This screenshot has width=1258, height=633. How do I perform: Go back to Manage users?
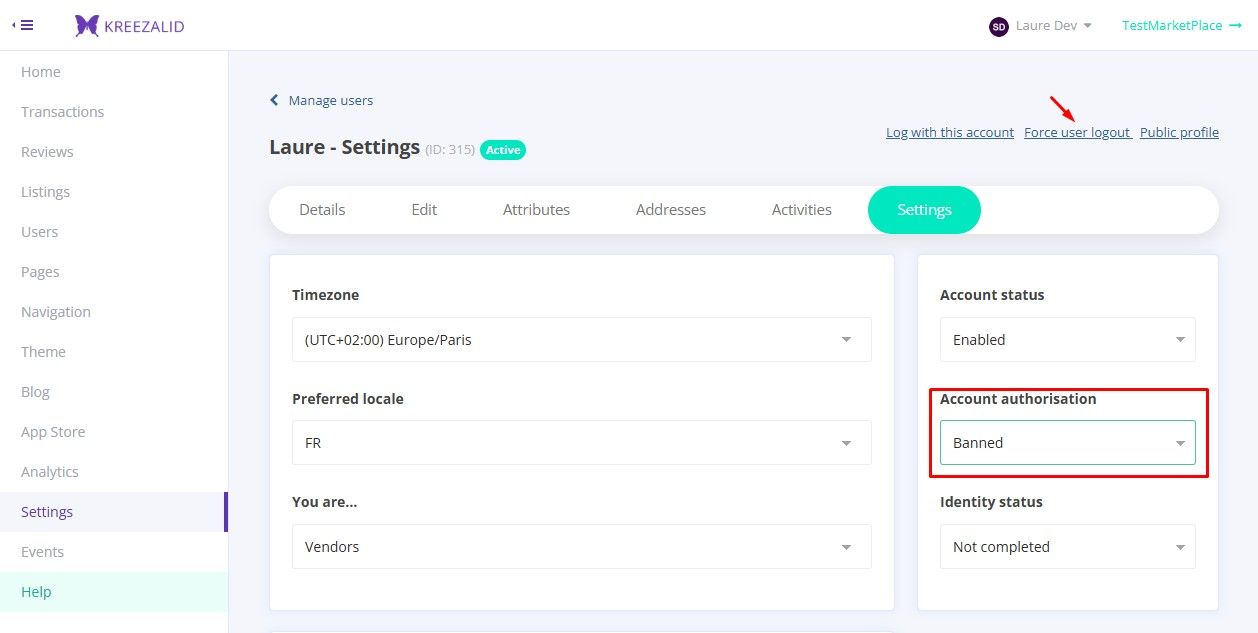pyautogui.click(x=321, y=100)
